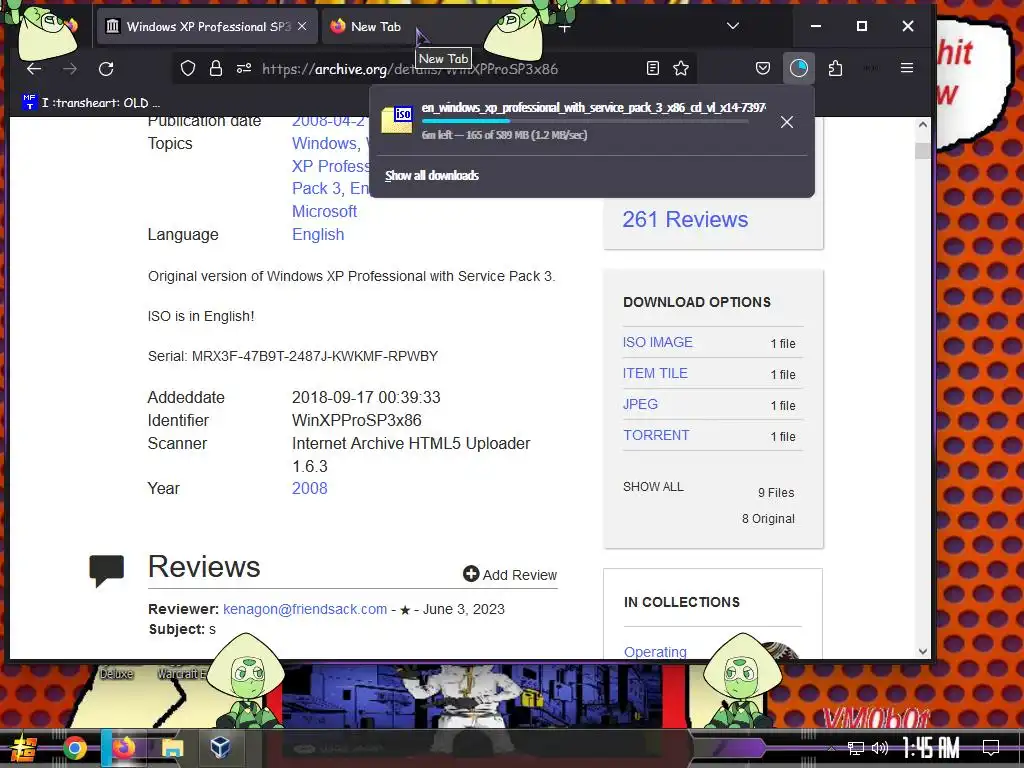
Task: Click the 1:45 AM taskbar clock
Action: point(931,747)
